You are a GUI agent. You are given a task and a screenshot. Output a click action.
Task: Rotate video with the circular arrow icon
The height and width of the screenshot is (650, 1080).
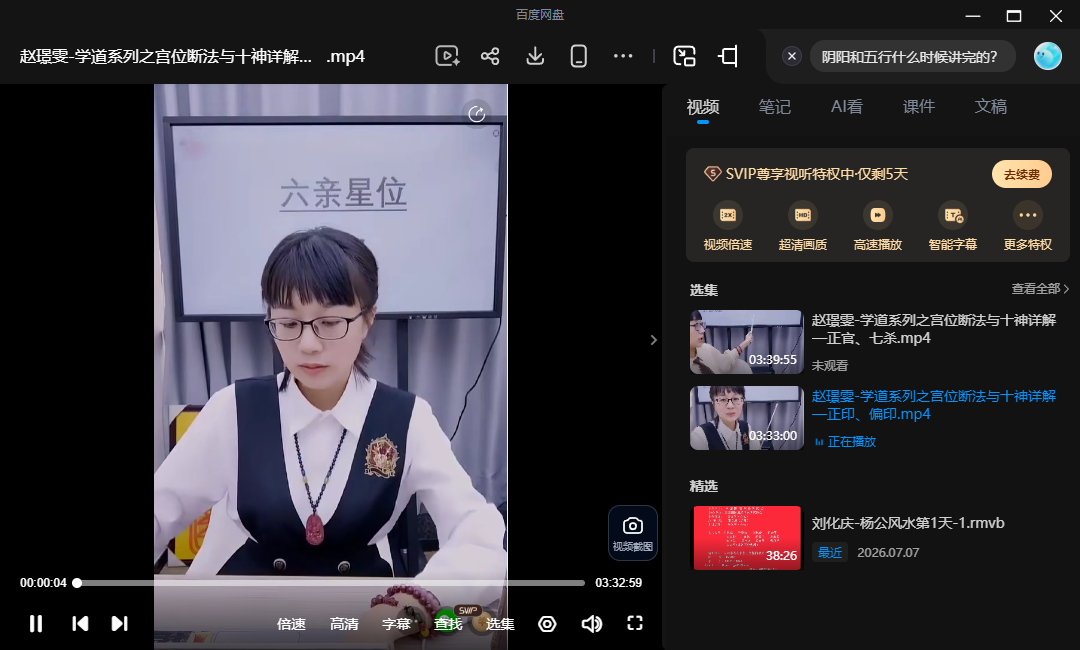477,114
